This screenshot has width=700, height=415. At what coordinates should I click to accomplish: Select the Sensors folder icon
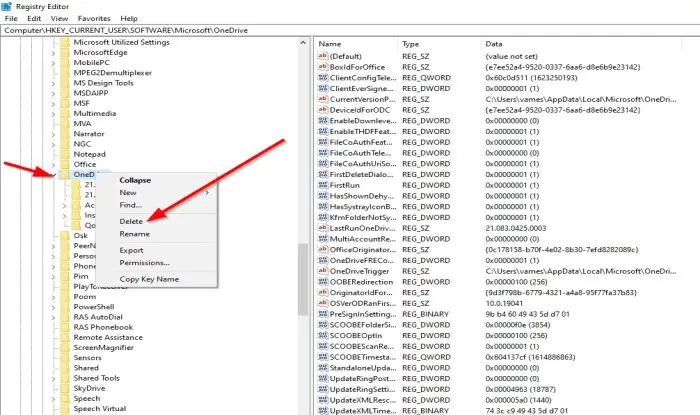(65, 358)
